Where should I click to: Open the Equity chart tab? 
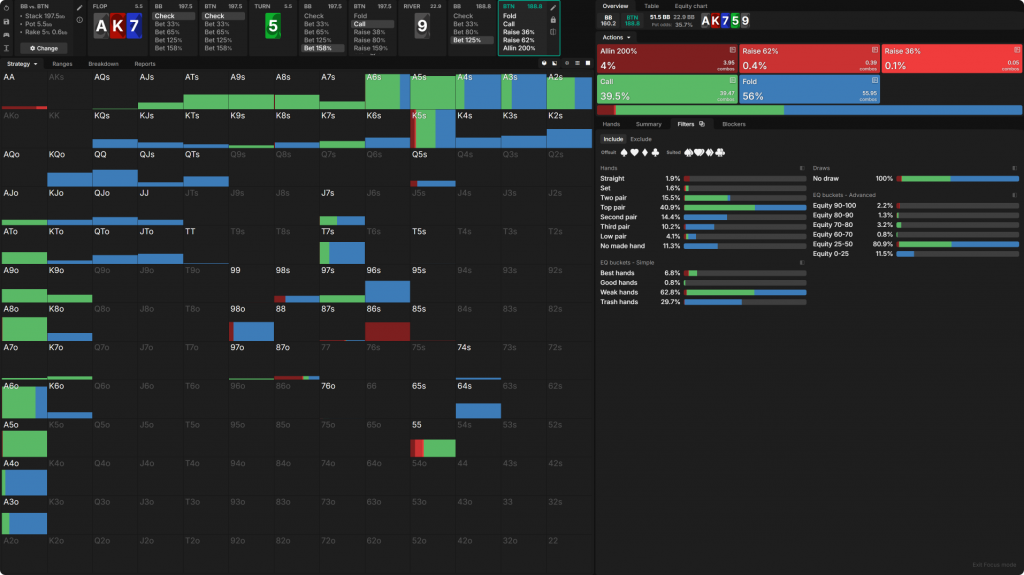point(690,6)
